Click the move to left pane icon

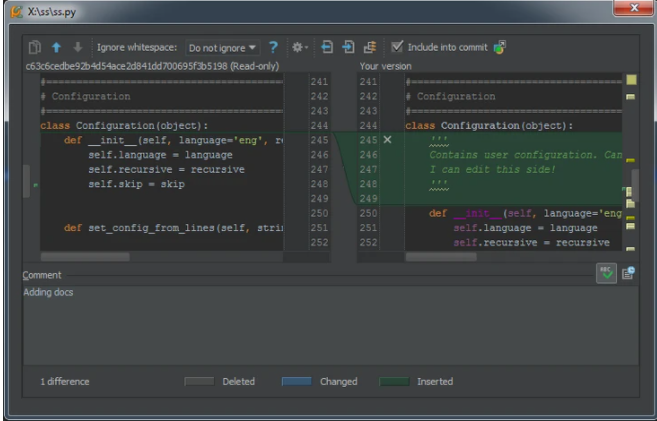tap(327, 47)
